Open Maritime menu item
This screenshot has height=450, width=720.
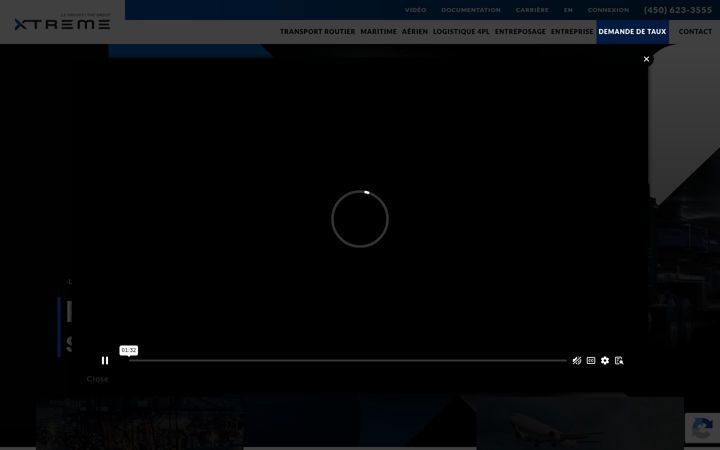378,32
